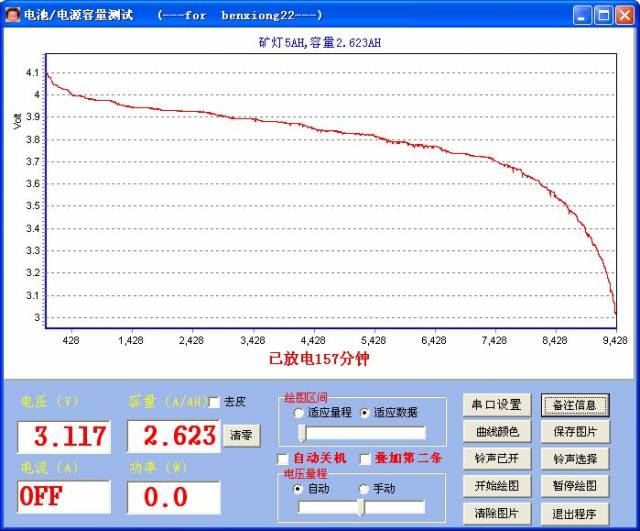Click the 3 y-axis tick label
640x531 pixels.
pos(37,317)
